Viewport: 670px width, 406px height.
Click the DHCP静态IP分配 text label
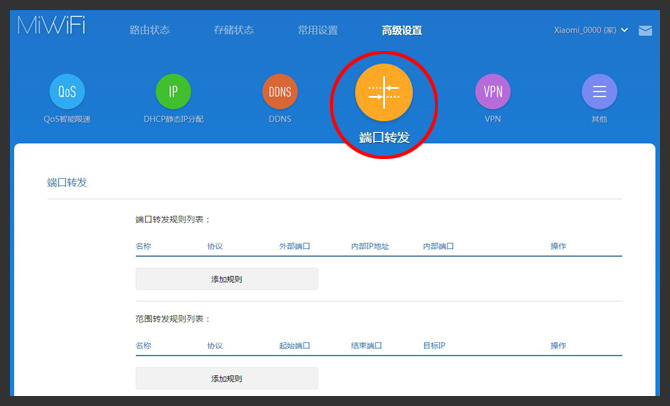[173, 118]
